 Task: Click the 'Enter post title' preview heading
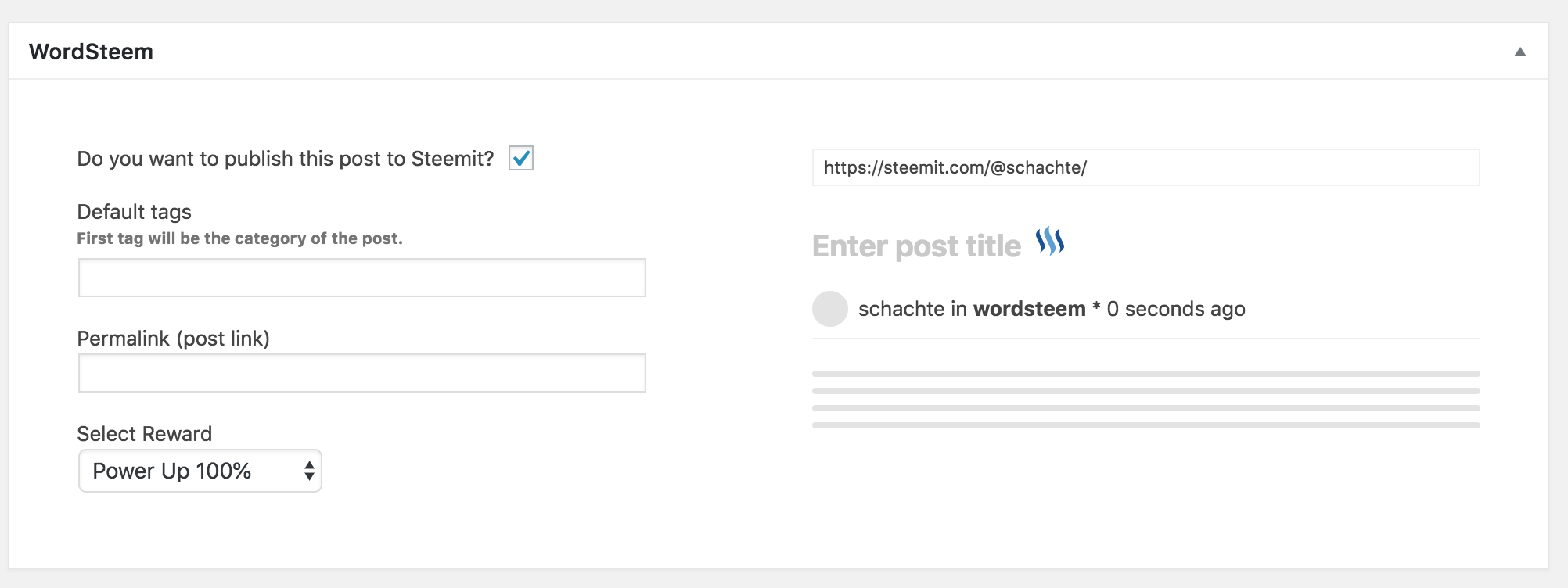(916, 246)
